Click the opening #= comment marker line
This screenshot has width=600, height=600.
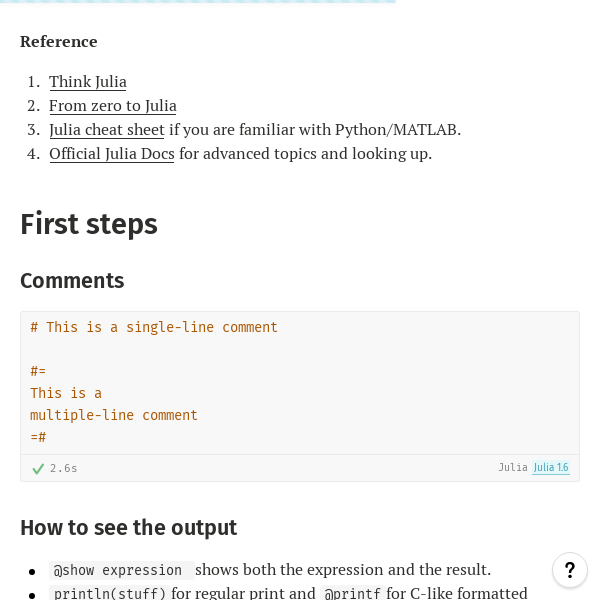tap(38, 371)
